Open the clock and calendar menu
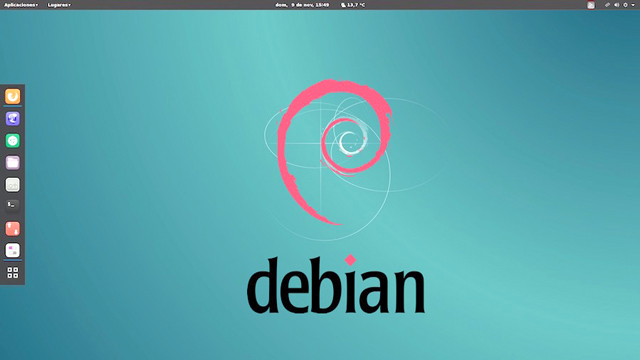This screenshot has width=640, height=360. pyautogui.click(x=302, y=5)
